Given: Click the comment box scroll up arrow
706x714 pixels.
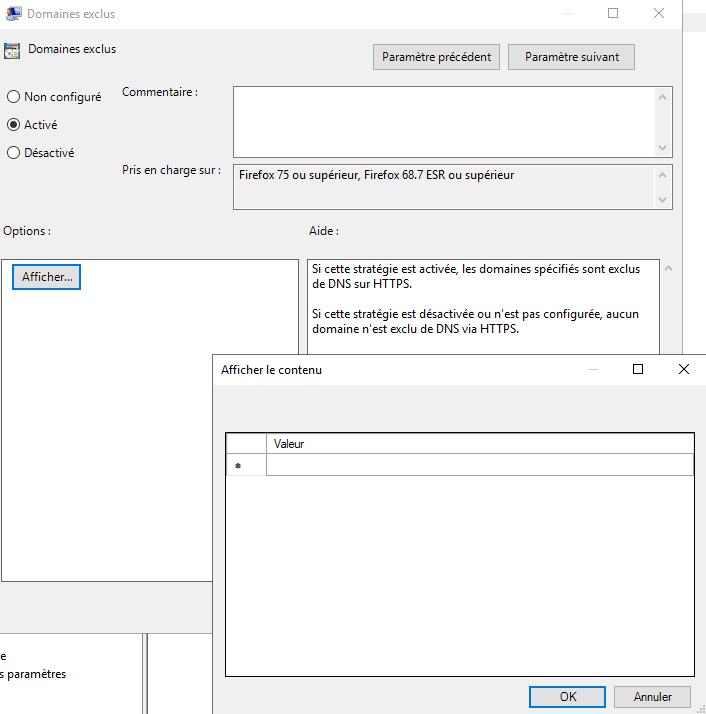Looking at the screenshot, I should (663, 97).
